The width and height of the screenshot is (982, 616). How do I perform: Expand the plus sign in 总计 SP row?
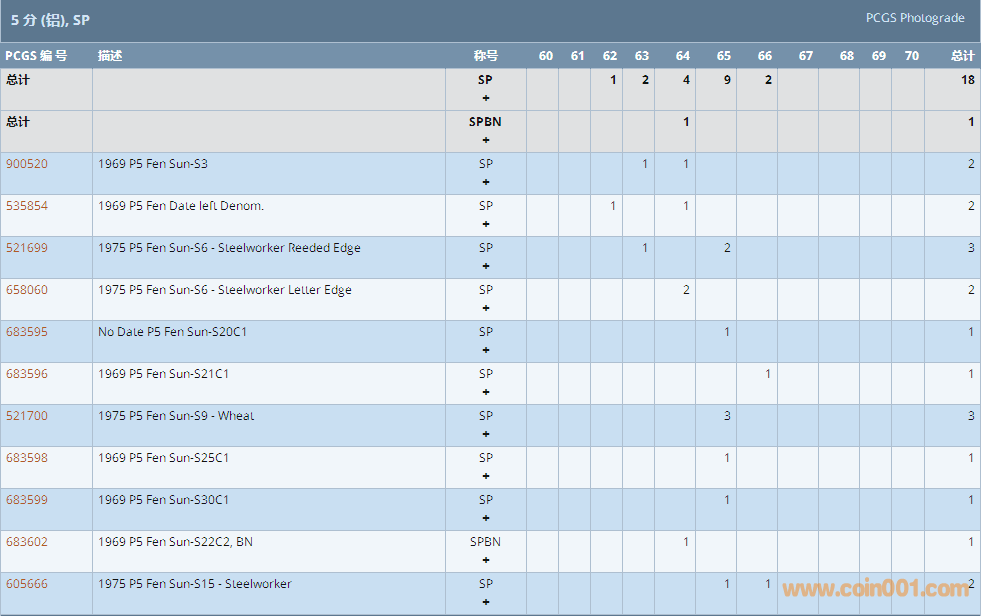[486, 98]
